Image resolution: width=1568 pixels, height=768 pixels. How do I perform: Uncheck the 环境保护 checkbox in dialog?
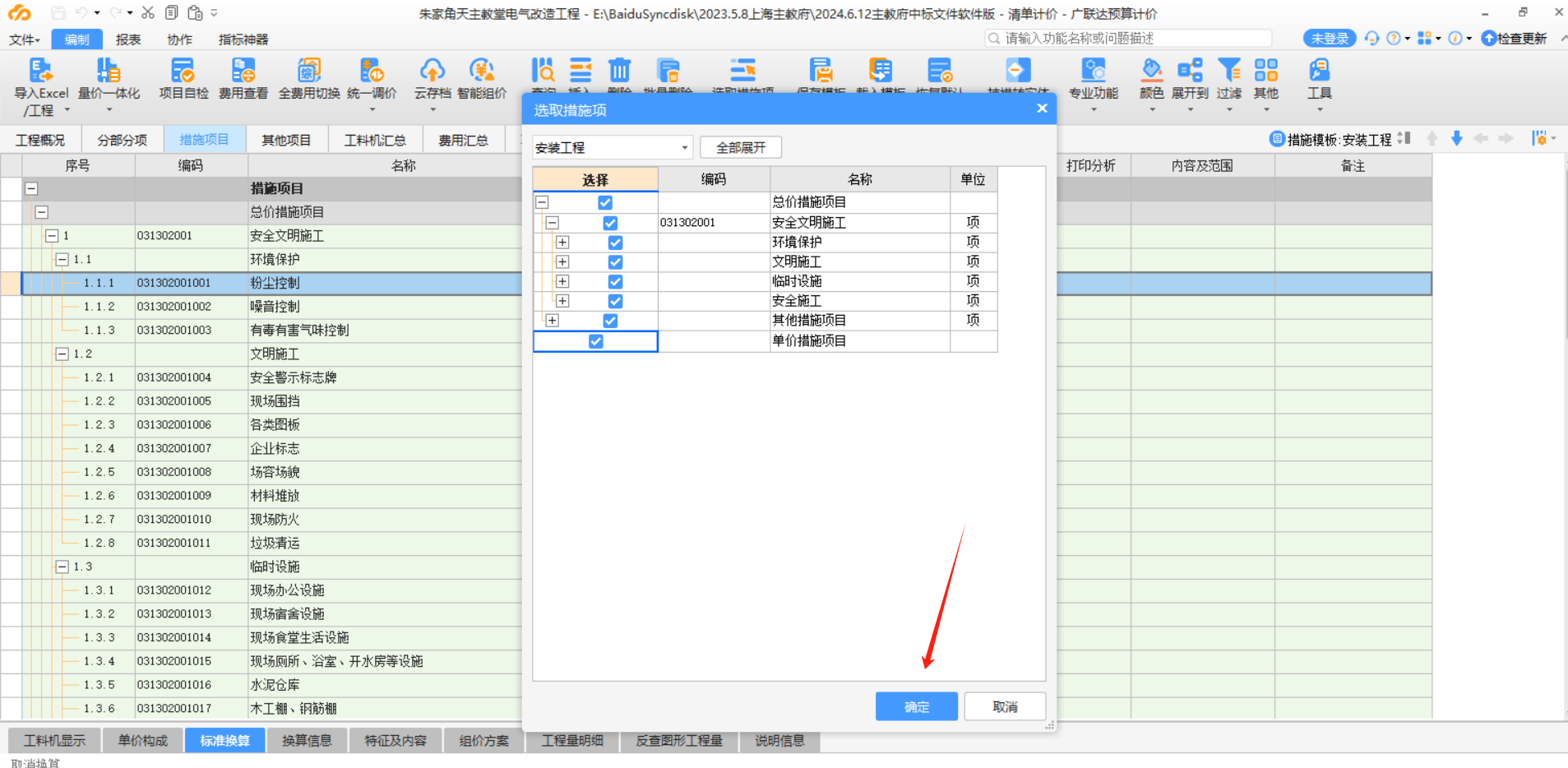click(615, 243)
